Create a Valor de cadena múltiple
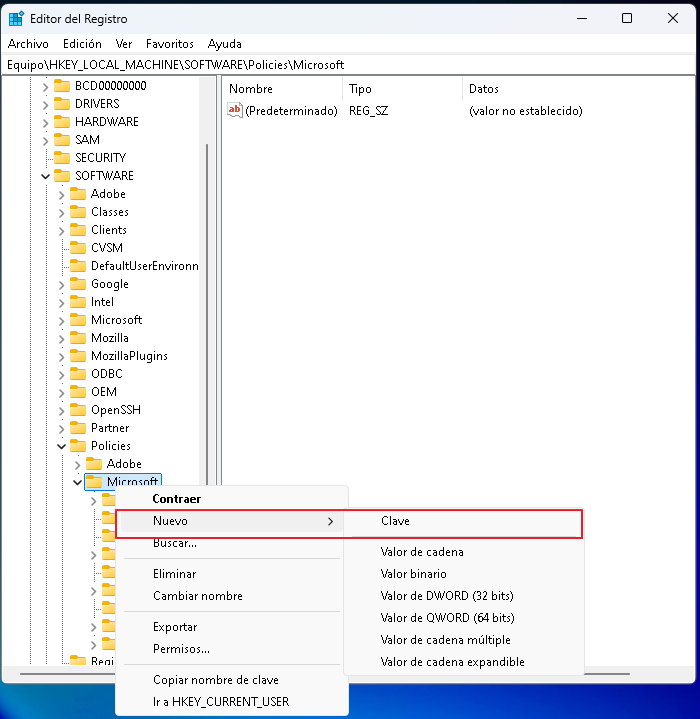 (x=463, y=640)
